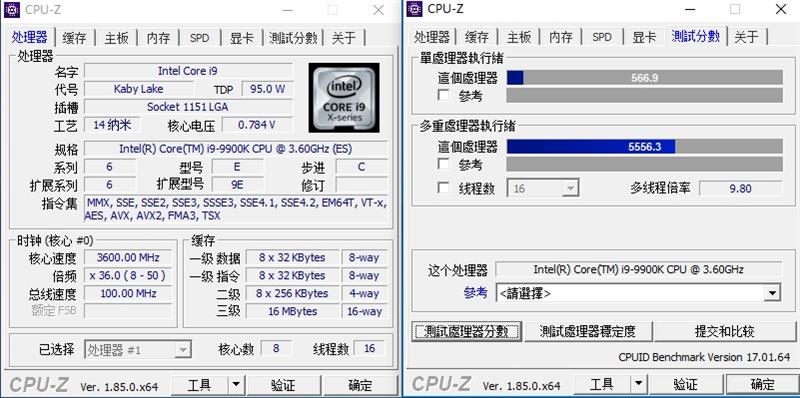Expand the 工具 dropdown arrow in right window
Screen dimensions: 800x398
coord(638,384)
